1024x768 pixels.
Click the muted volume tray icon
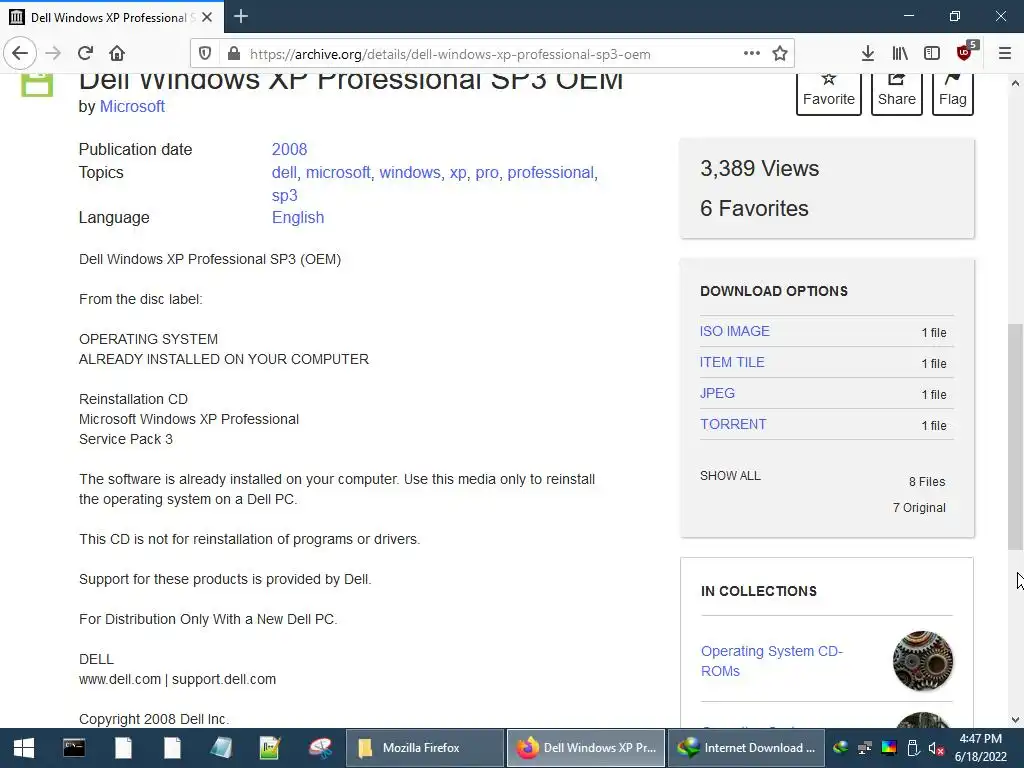point(936,748)
